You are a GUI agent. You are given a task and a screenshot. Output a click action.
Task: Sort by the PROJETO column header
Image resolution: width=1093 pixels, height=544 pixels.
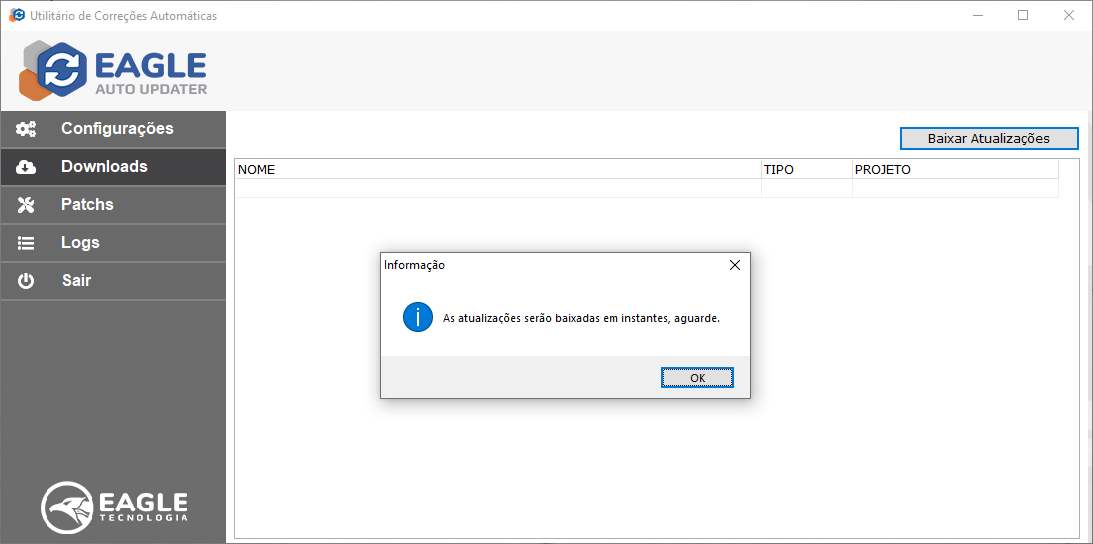pos(955,169)
